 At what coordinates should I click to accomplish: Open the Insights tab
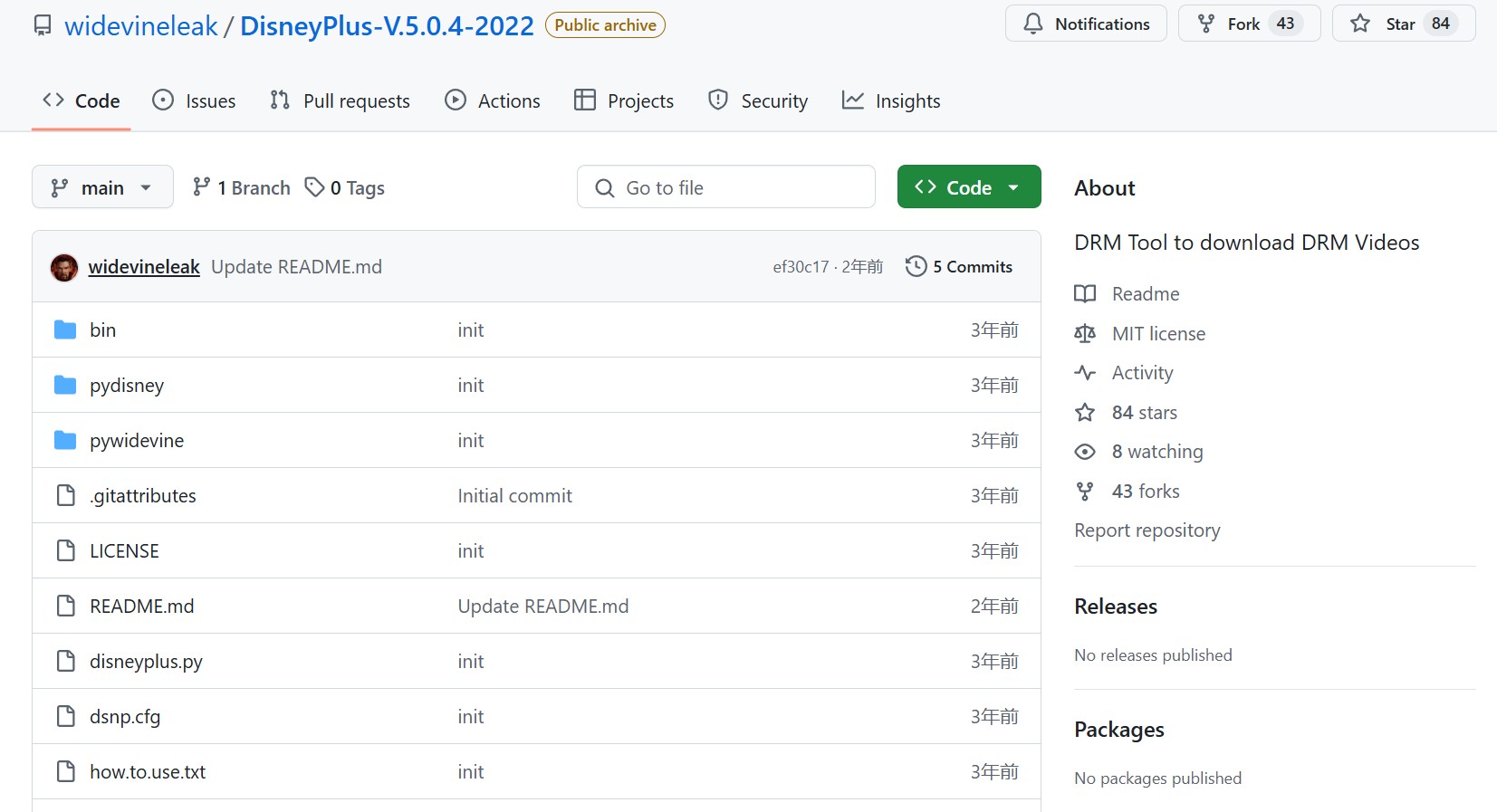click(x=891, y=100)
